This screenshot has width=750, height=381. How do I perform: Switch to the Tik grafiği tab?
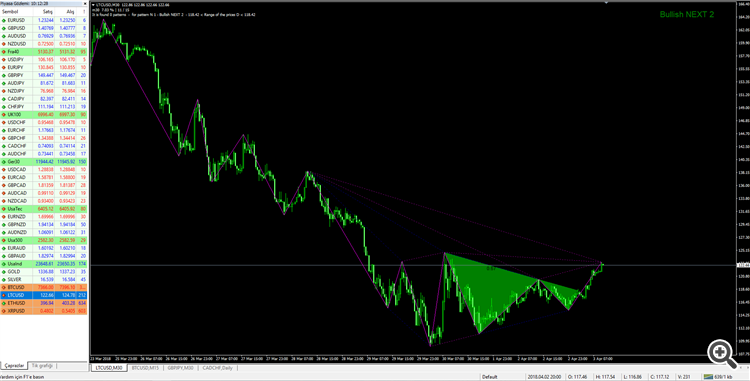pos(42,366)
